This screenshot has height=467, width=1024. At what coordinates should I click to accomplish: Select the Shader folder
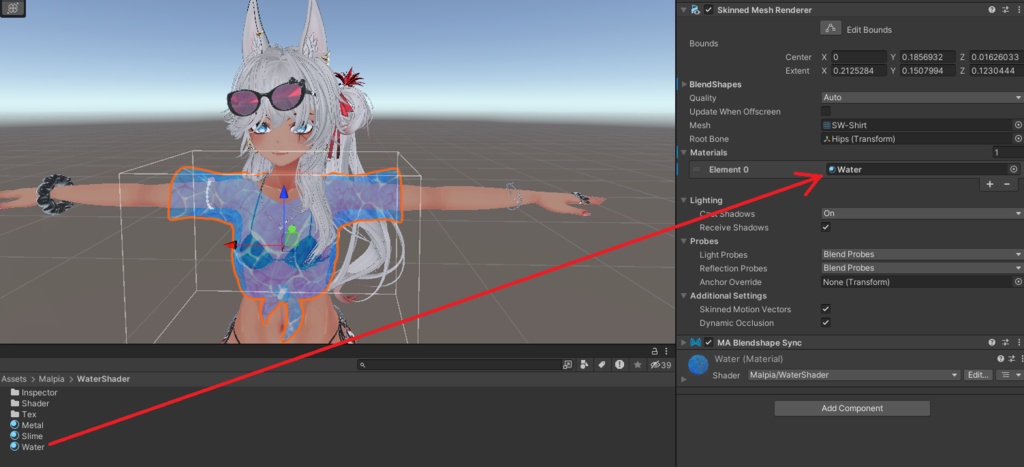tap(30, 404)
